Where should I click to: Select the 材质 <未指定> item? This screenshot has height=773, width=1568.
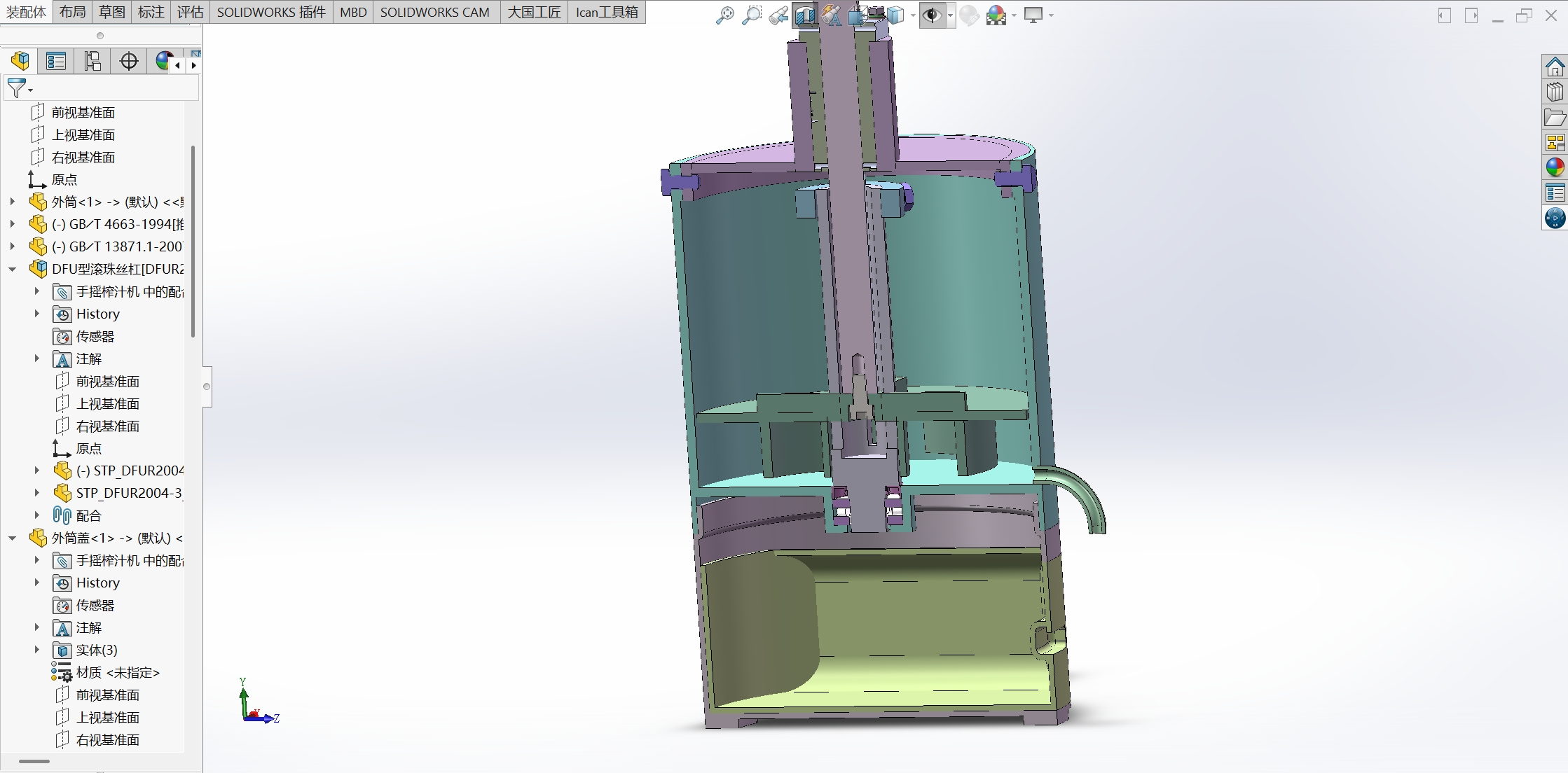(118, 672)
